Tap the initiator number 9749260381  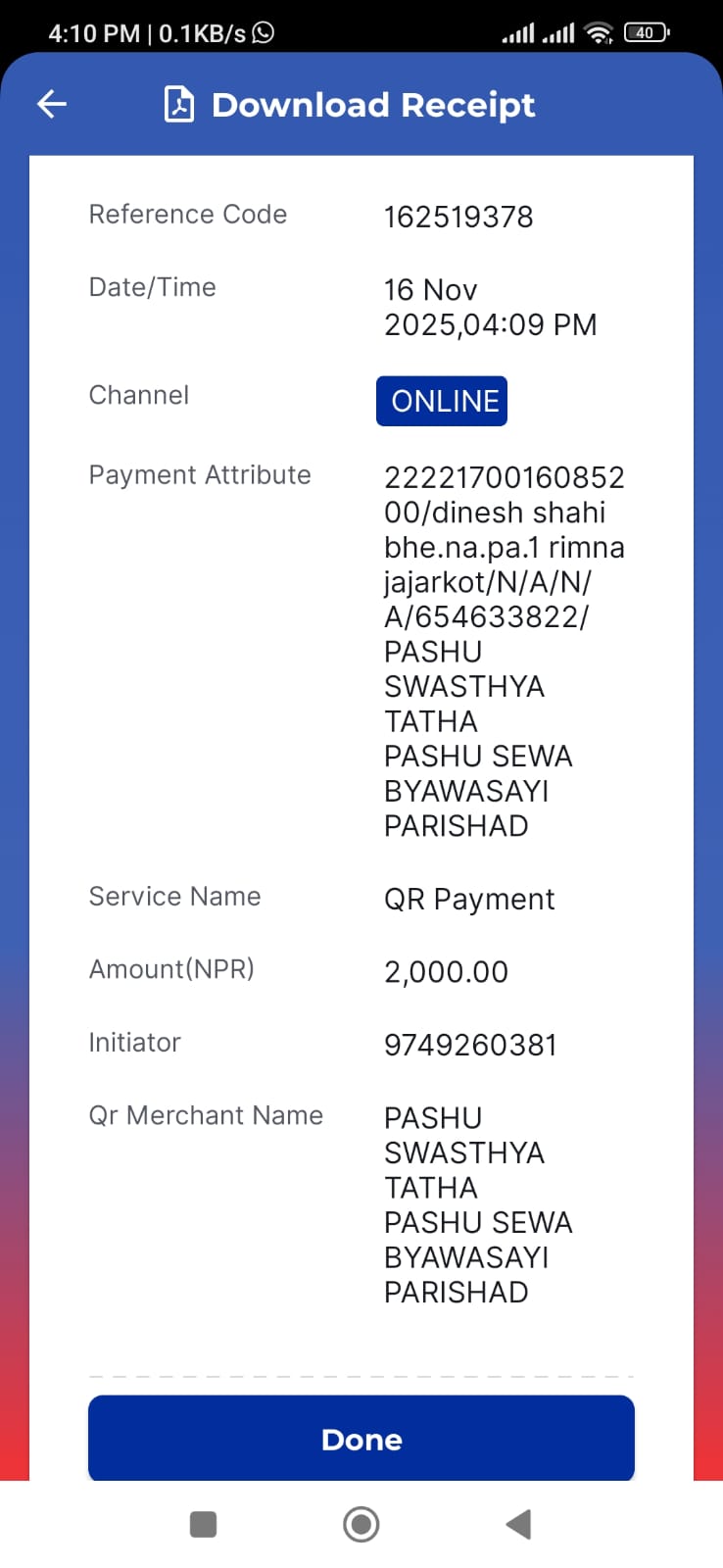pos(470,1045)
